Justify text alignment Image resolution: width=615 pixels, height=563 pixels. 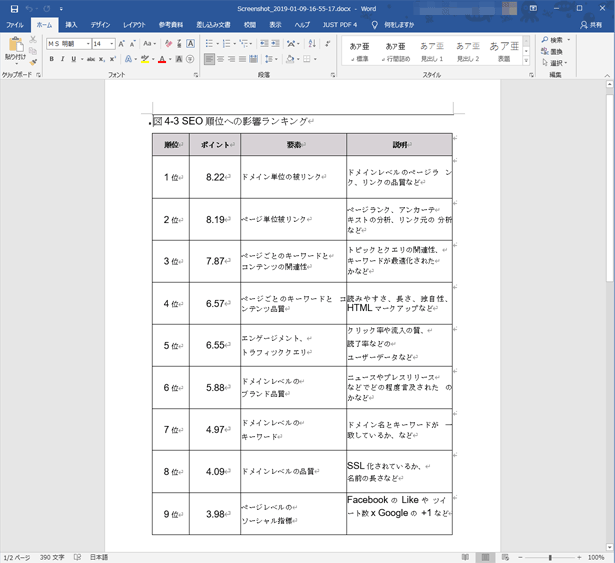coord(242,59)
